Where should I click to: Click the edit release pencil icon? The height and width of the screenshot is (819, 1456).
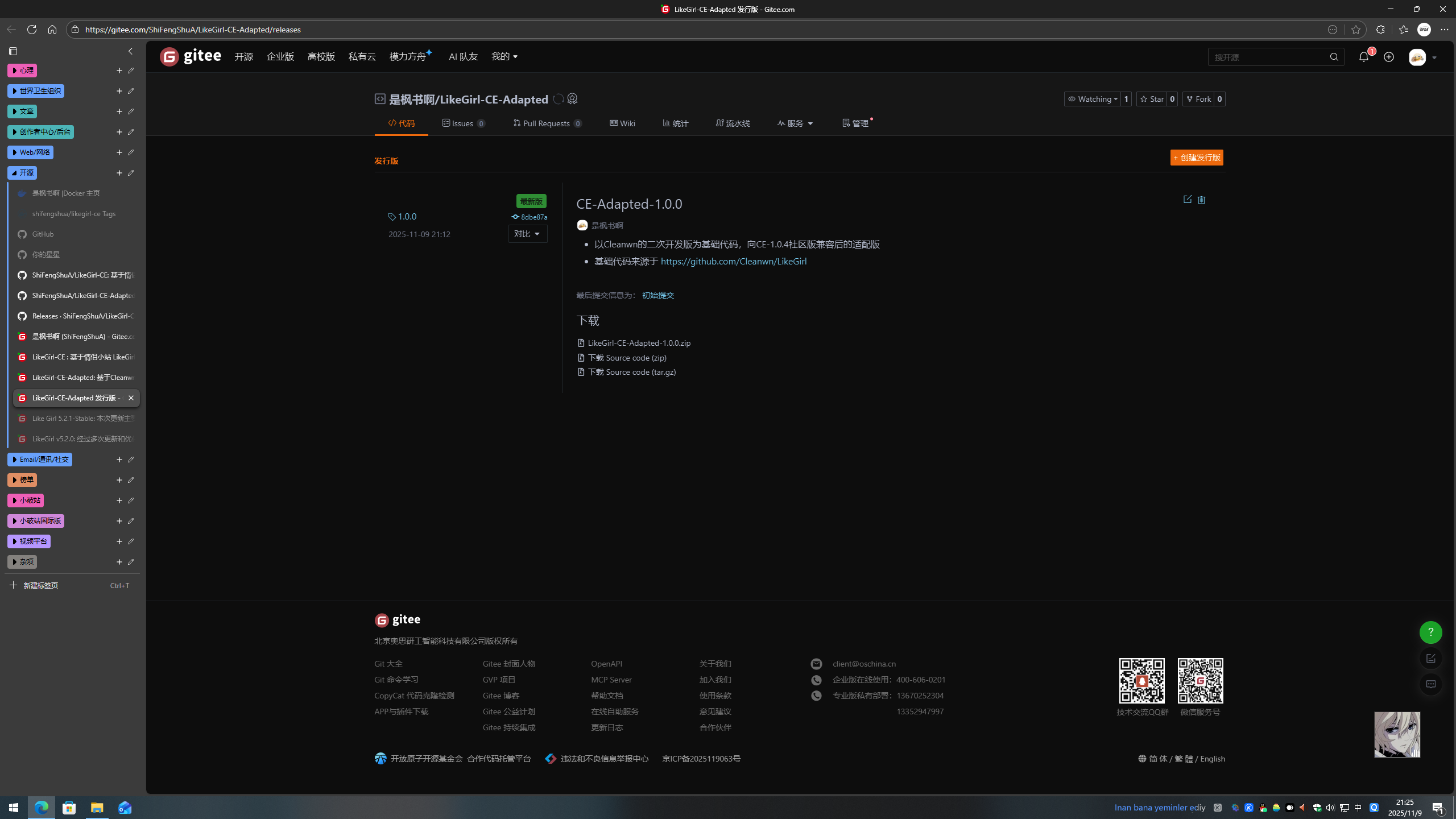pos(1187,200)
